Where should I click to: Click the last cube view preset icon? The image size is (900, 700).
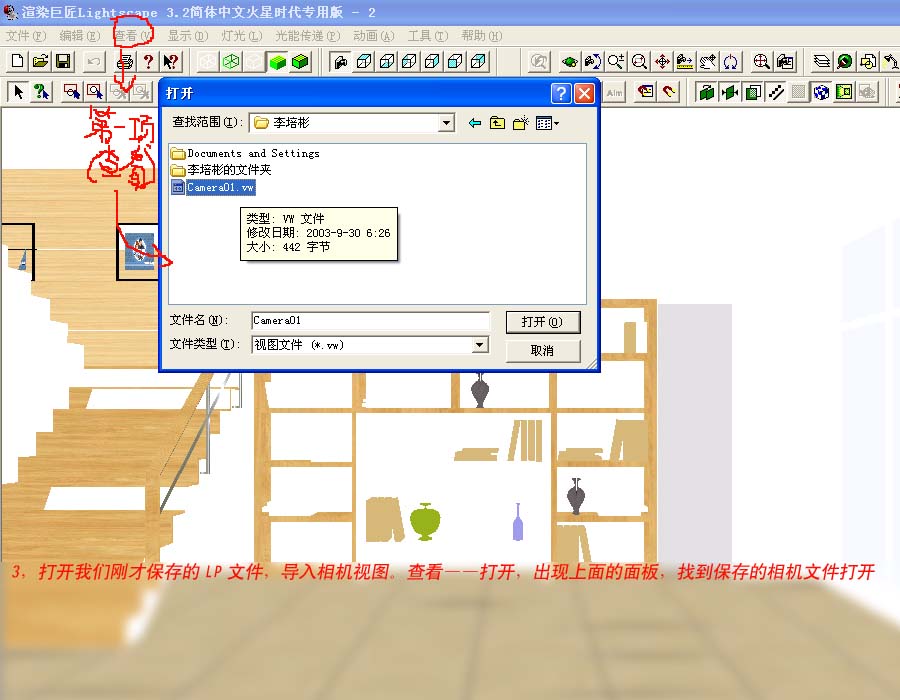point(478,61)
